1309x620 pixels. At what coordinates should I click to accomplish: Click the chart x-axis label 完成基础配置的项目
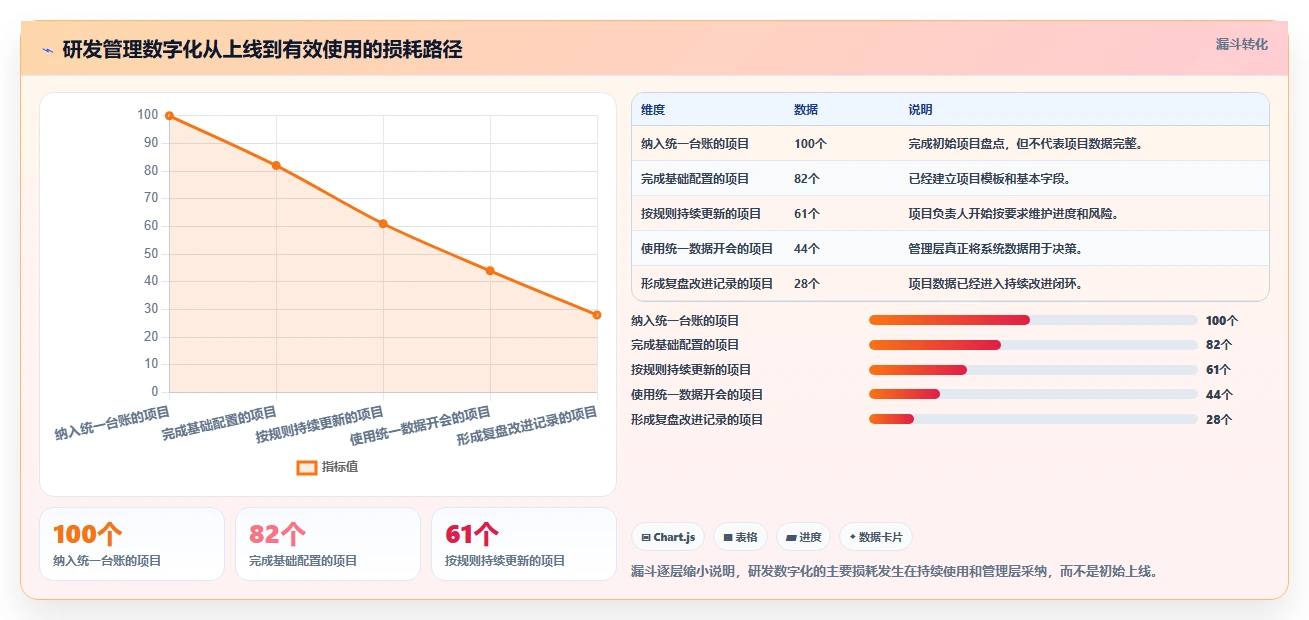(219, 424)
